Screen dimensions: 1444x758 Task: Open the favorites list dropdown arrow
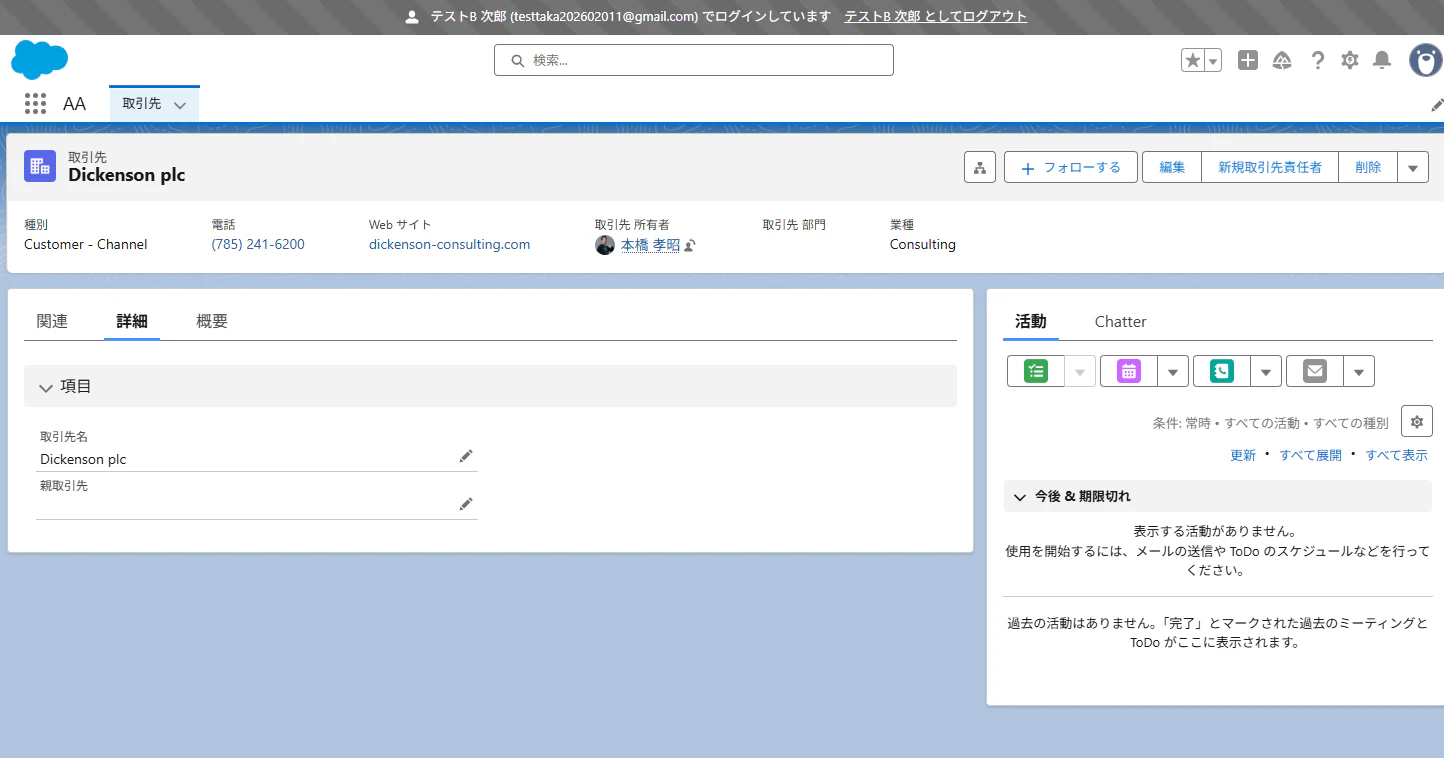pos(1213,60)
